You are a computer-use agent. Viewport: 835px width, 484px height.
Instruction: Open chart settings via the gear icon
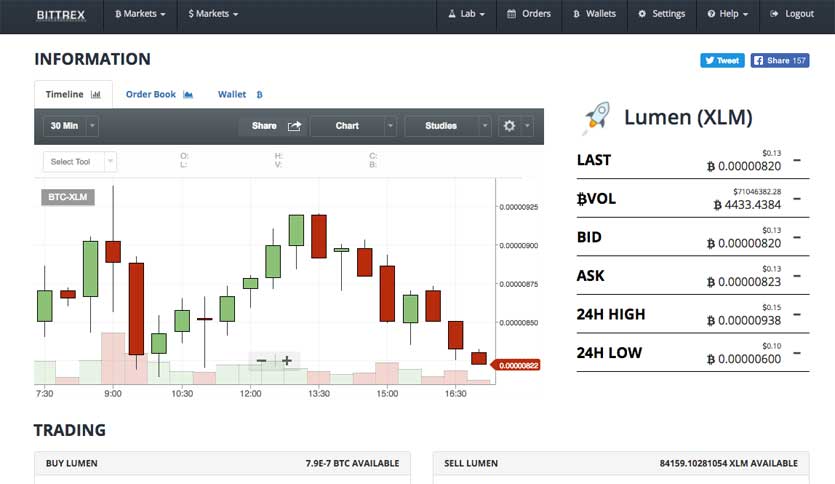click(510, 126)
